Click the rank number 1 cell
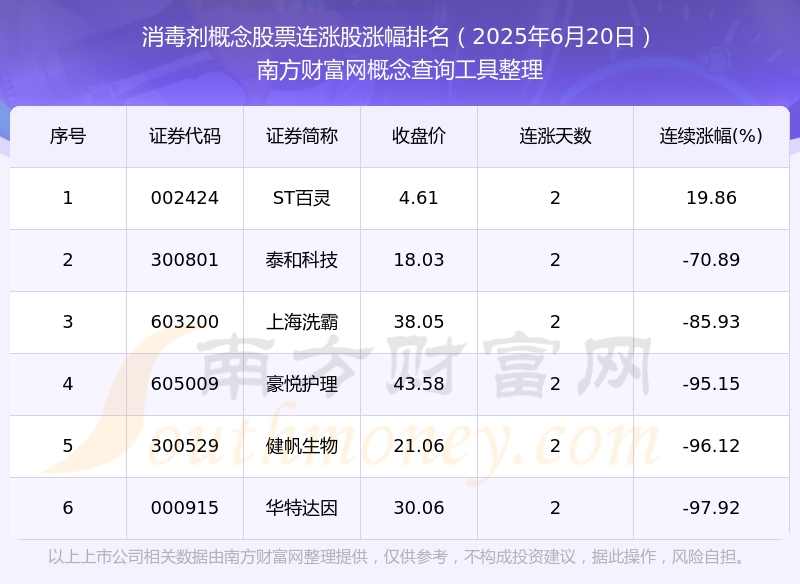 click(68, 198)
